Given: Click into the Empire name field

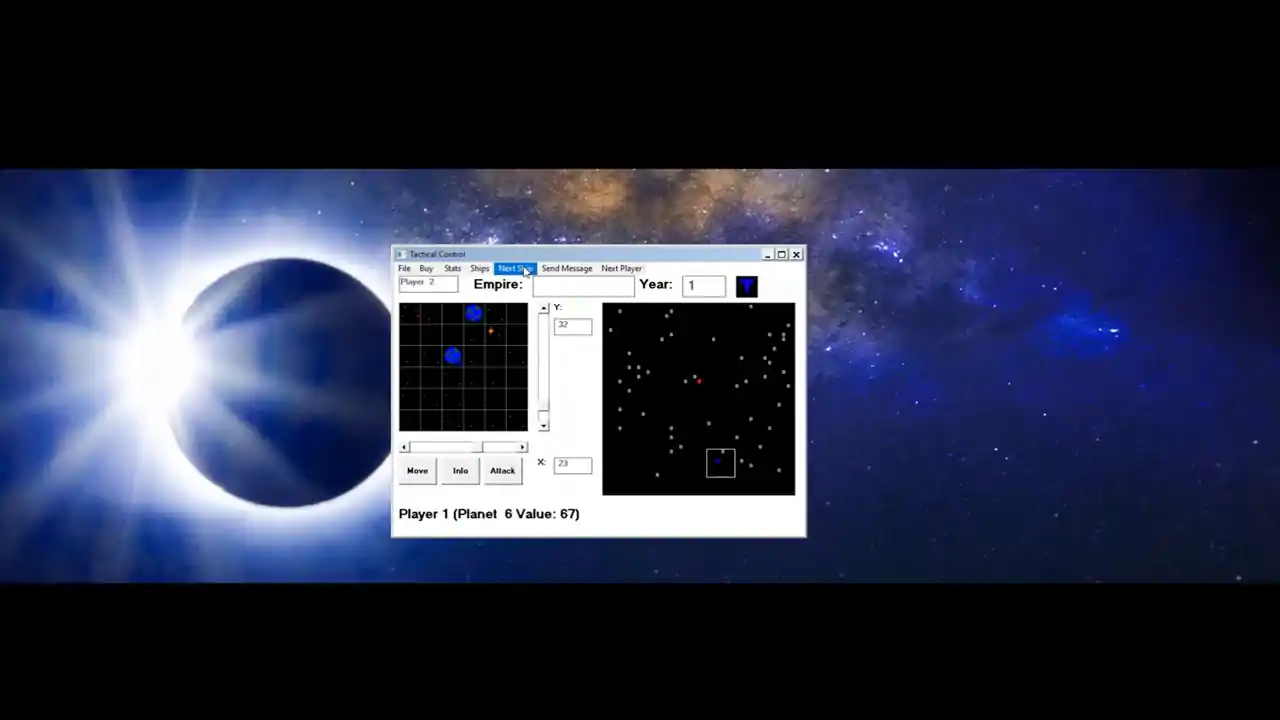Looking at the screenshot, I should pos(584,286).
